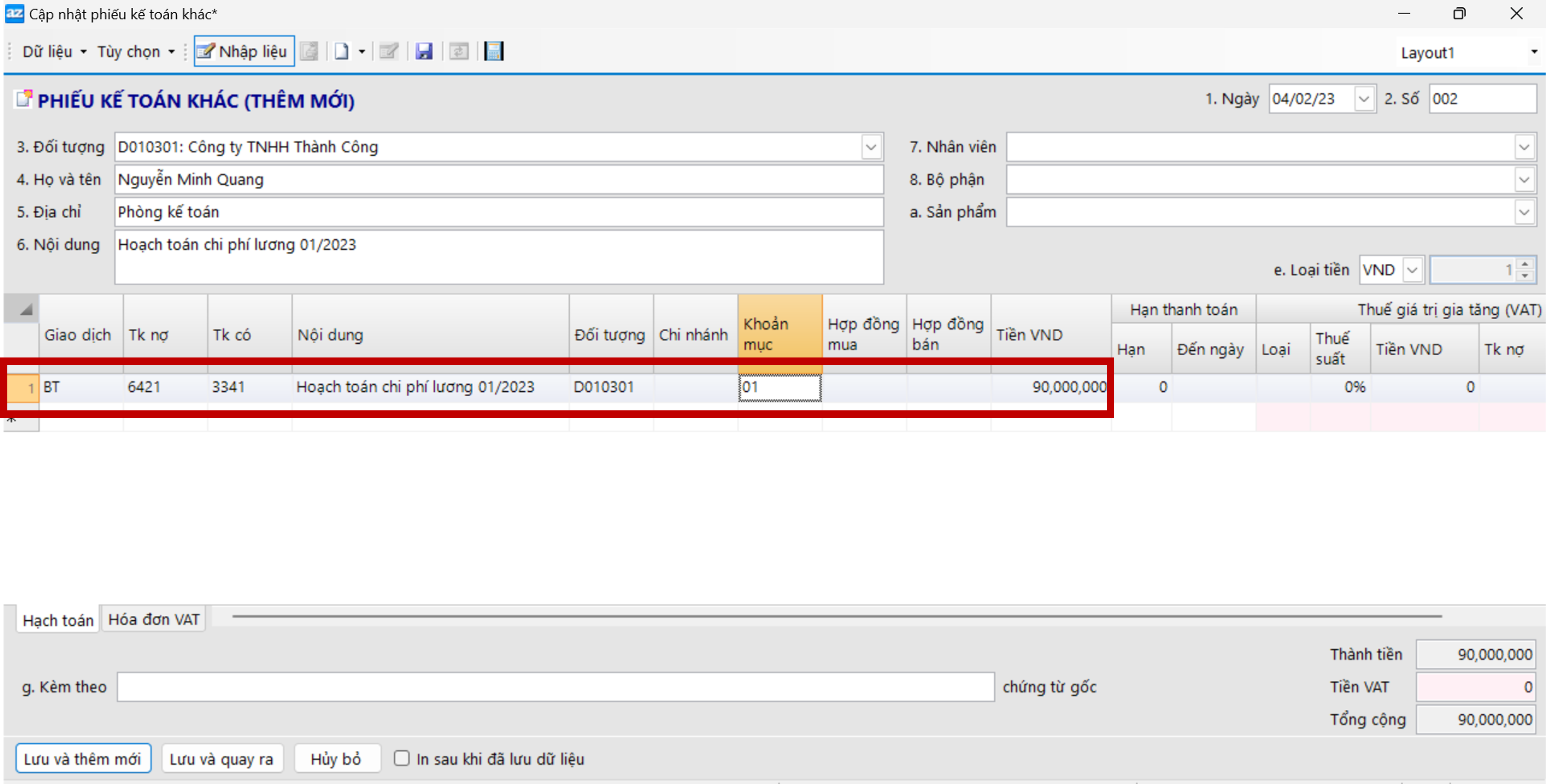Viewport: 1546px width, 784px height.
Task: Expand the Đối tượng dropdown arrow
Action: [871, 147]
